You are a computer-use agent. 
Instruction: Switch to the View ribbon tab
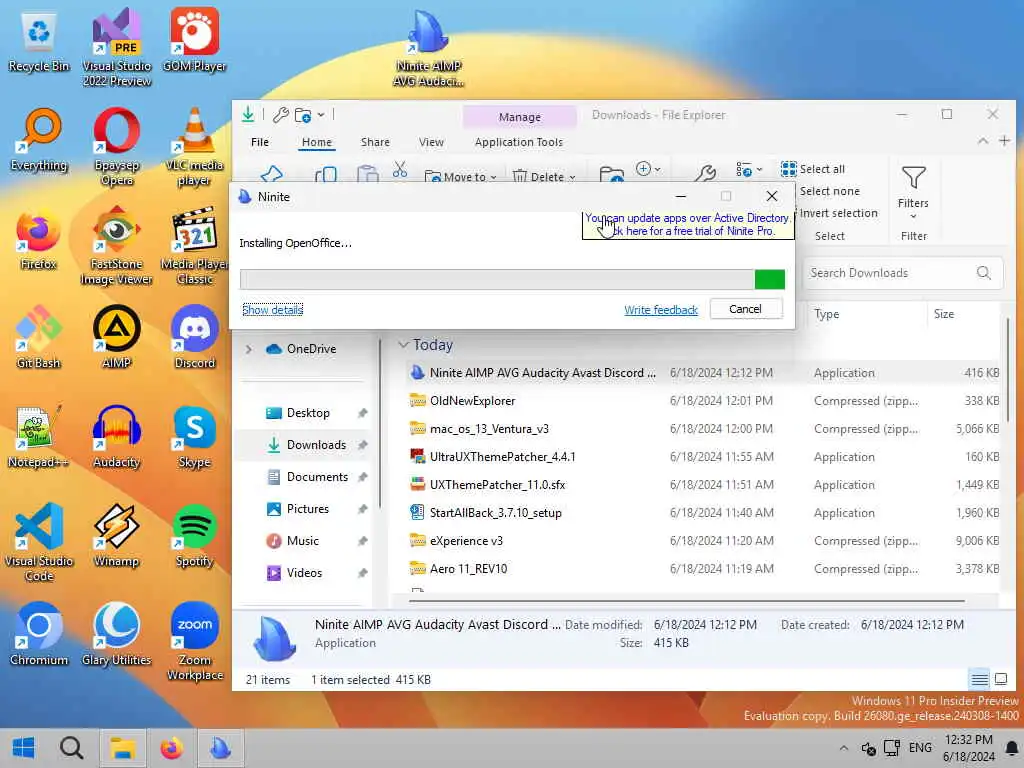[x=431, y=142]
